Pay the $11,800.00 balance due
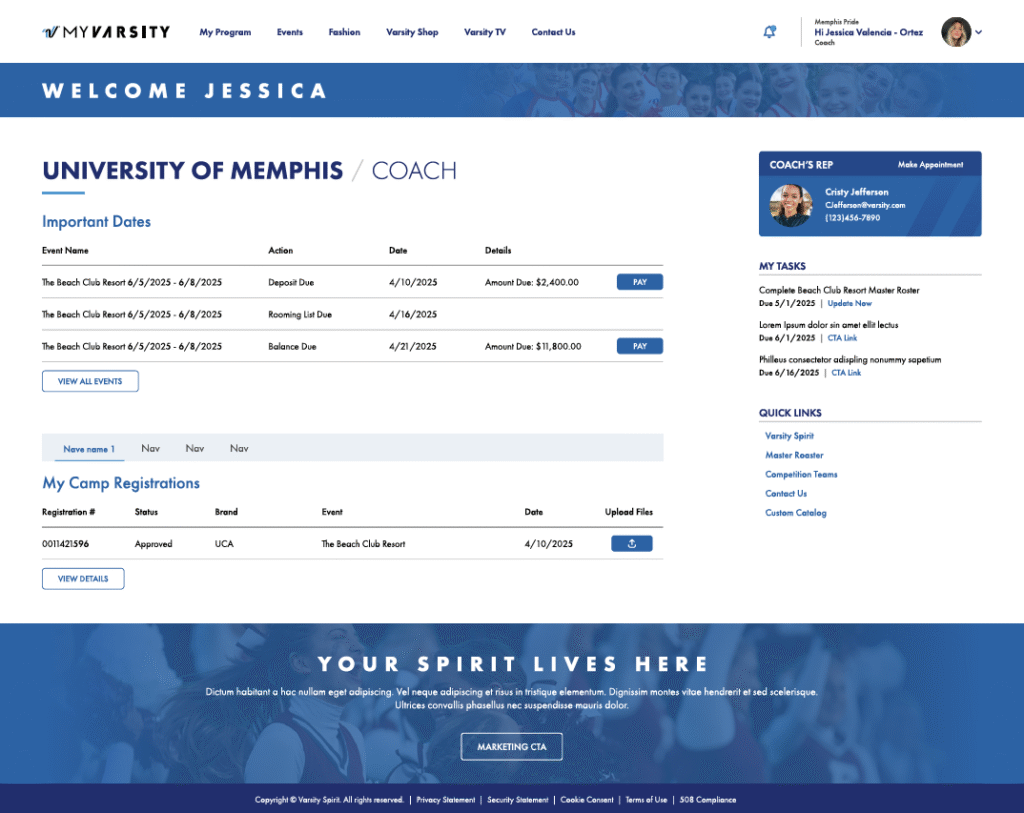This screenshot has height=813, width=1024. coord(639,347)
